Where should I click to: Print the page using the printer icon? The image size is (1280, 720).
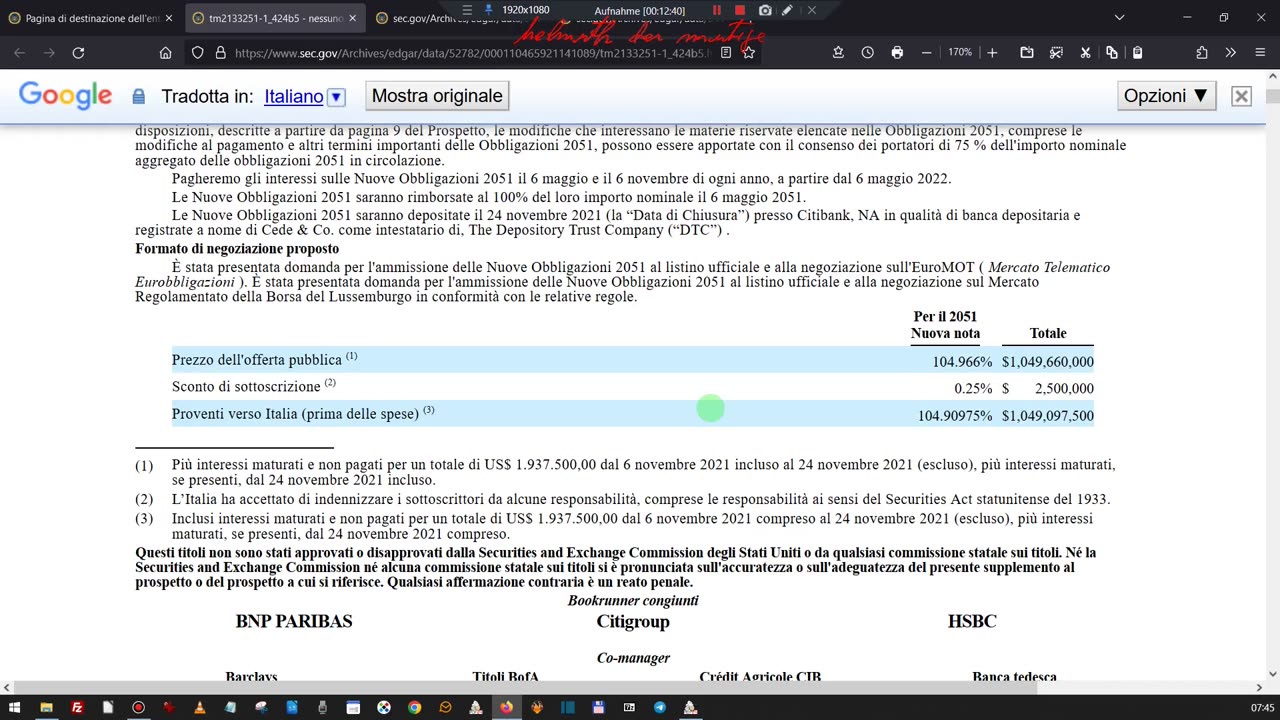tap(897, 53)
